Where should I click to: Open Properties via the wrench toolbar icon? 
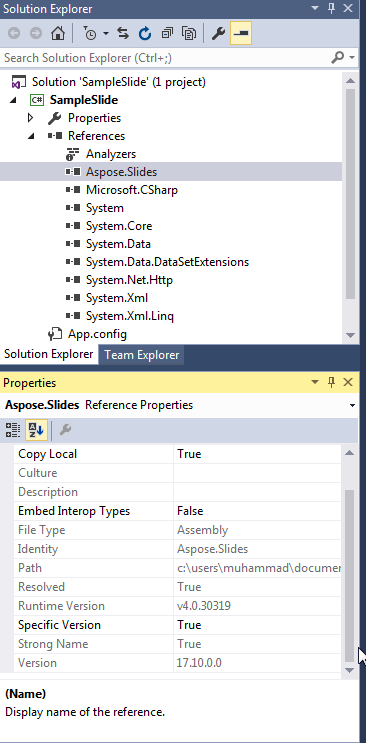coord(218,33)
